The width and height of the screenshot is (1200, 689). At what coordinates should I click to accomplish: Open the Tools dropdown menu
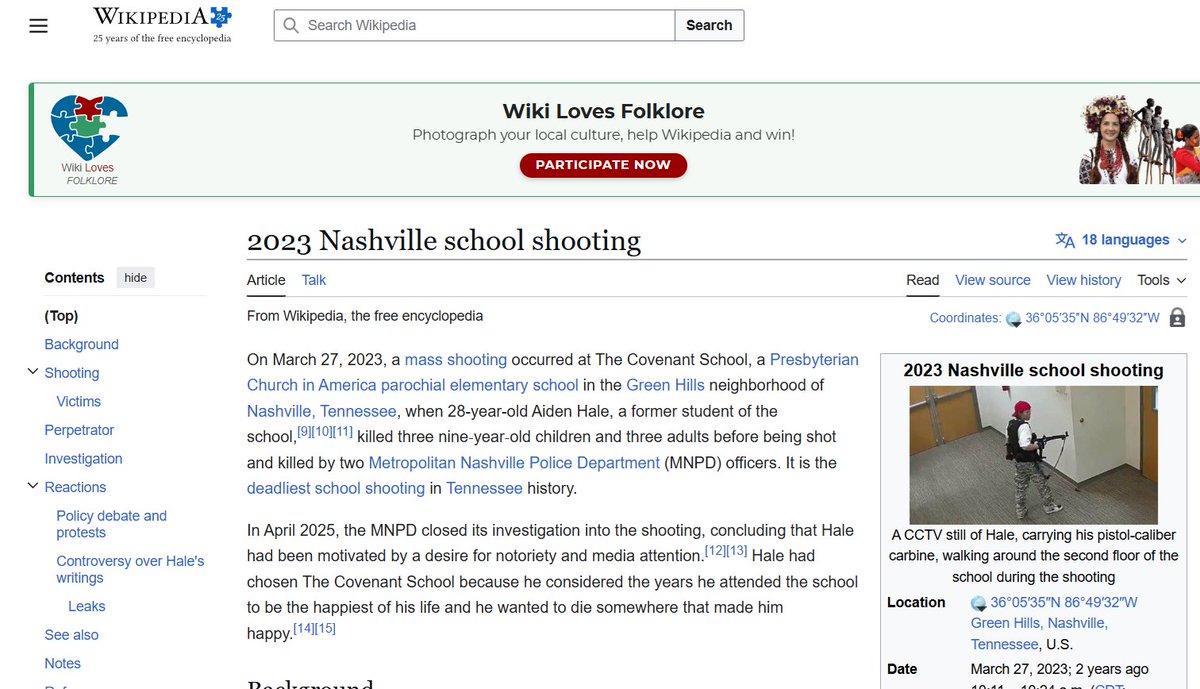coord(1161,280)
